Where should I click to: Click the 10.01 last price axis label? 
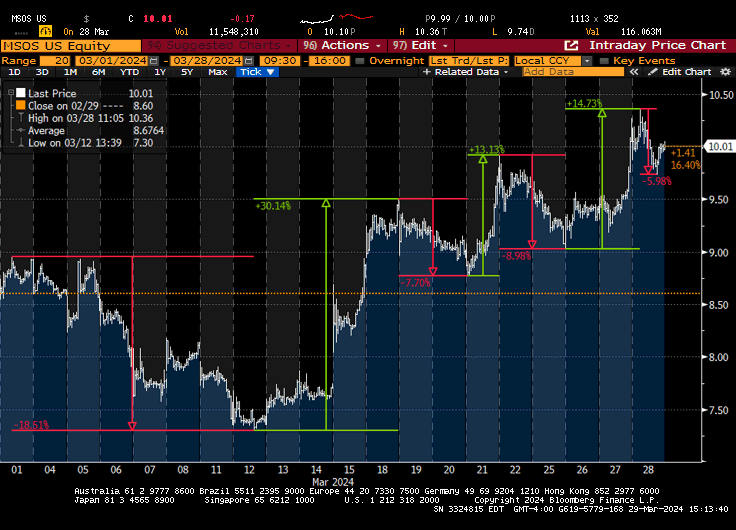(720, 146)
